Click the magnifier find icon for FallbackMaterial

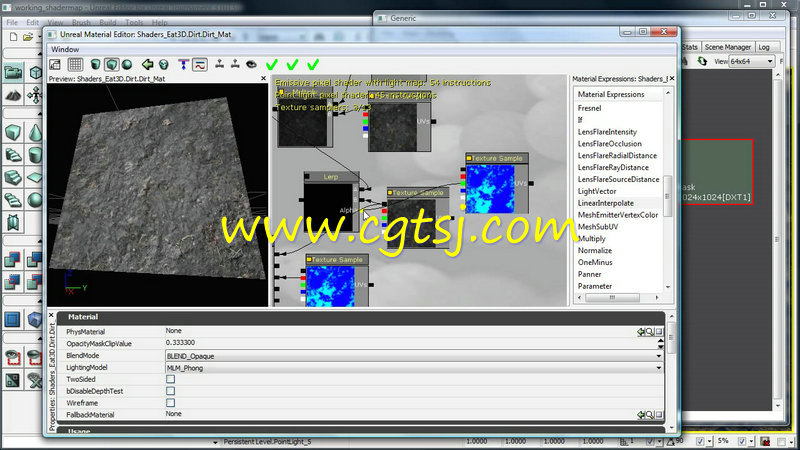tap(649, 415)
